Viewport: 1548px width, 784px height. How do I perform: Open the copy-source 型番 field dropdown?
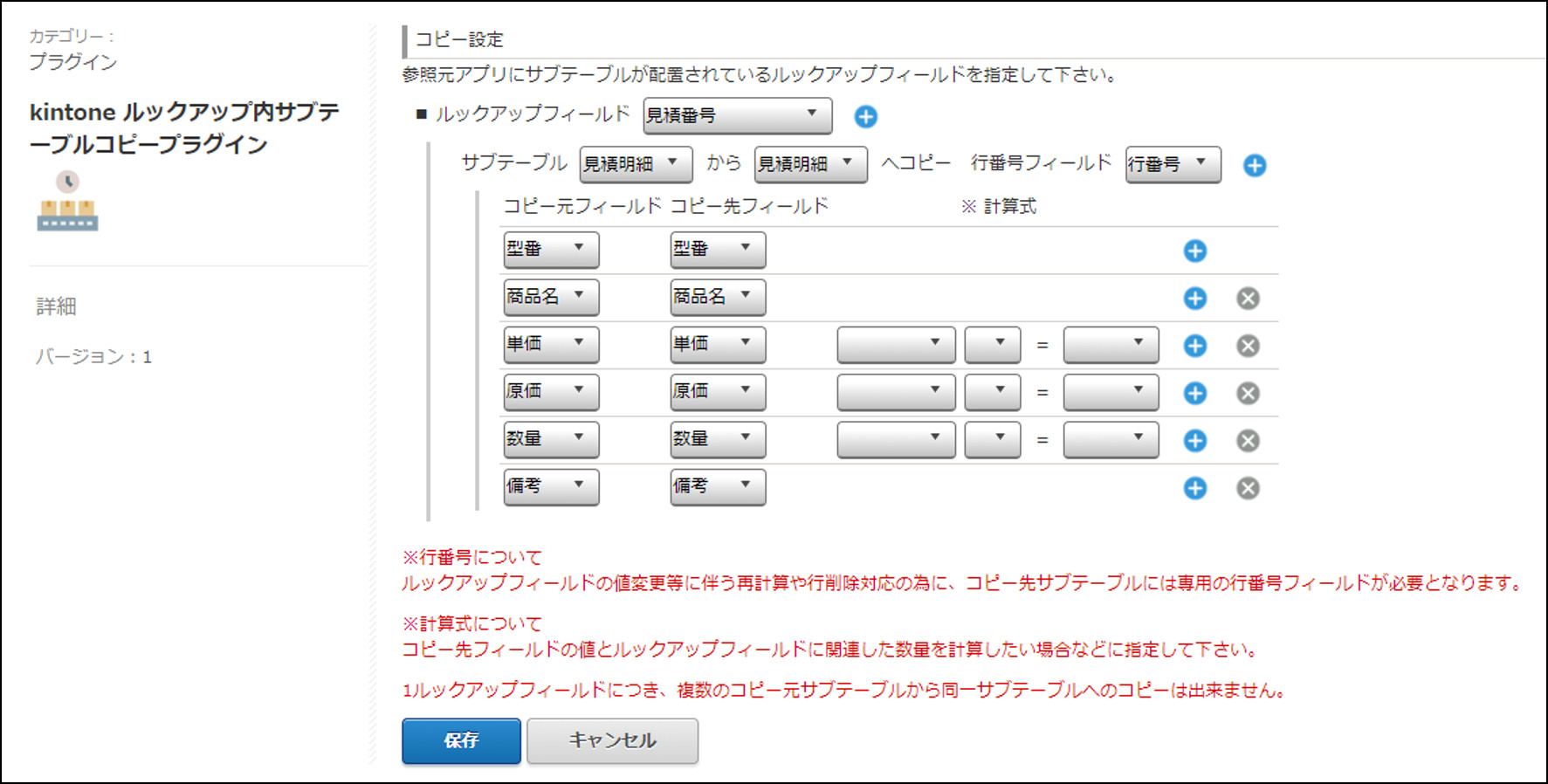tap(551, 250)
